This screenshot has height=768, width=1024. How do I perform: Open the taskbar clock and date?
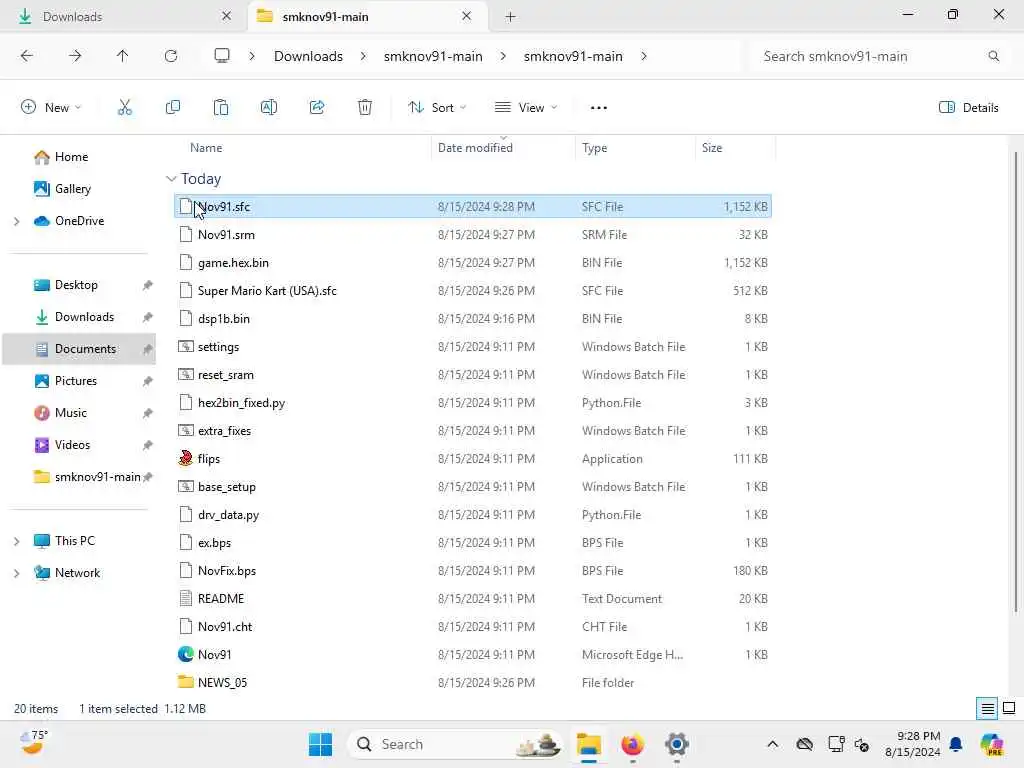[912, 744]
